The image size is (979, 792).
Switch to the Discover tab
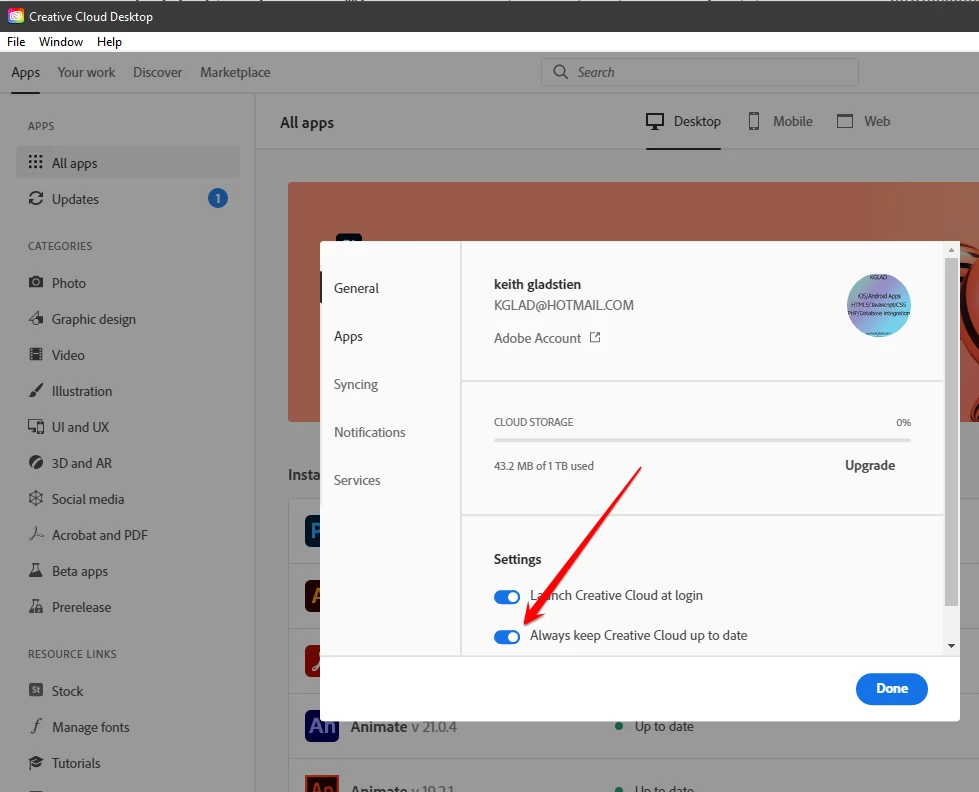157,72
